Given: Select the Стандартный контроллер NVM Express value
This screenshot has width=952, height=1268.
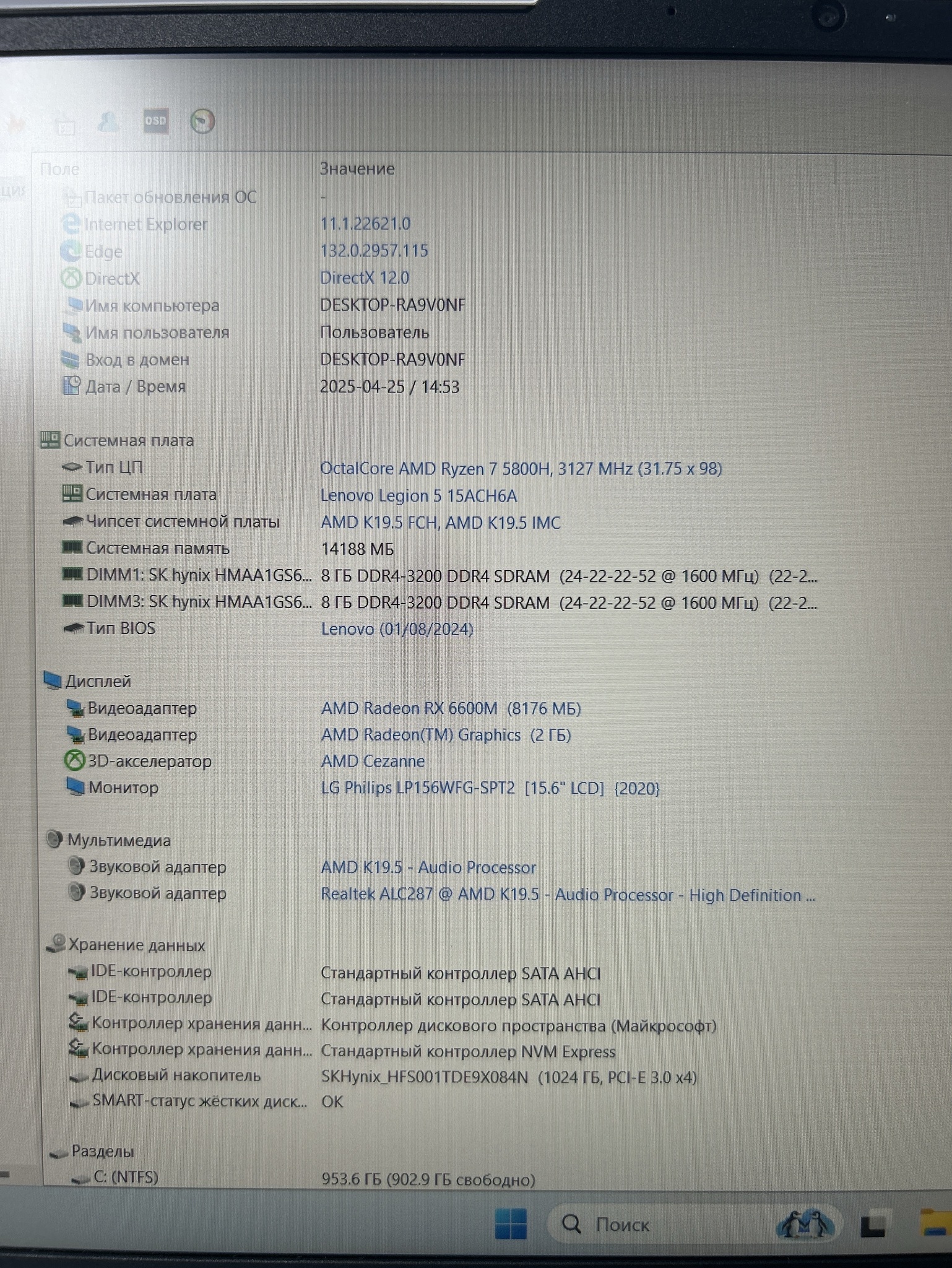Looking at the screenshot, I should [469, 1051].
